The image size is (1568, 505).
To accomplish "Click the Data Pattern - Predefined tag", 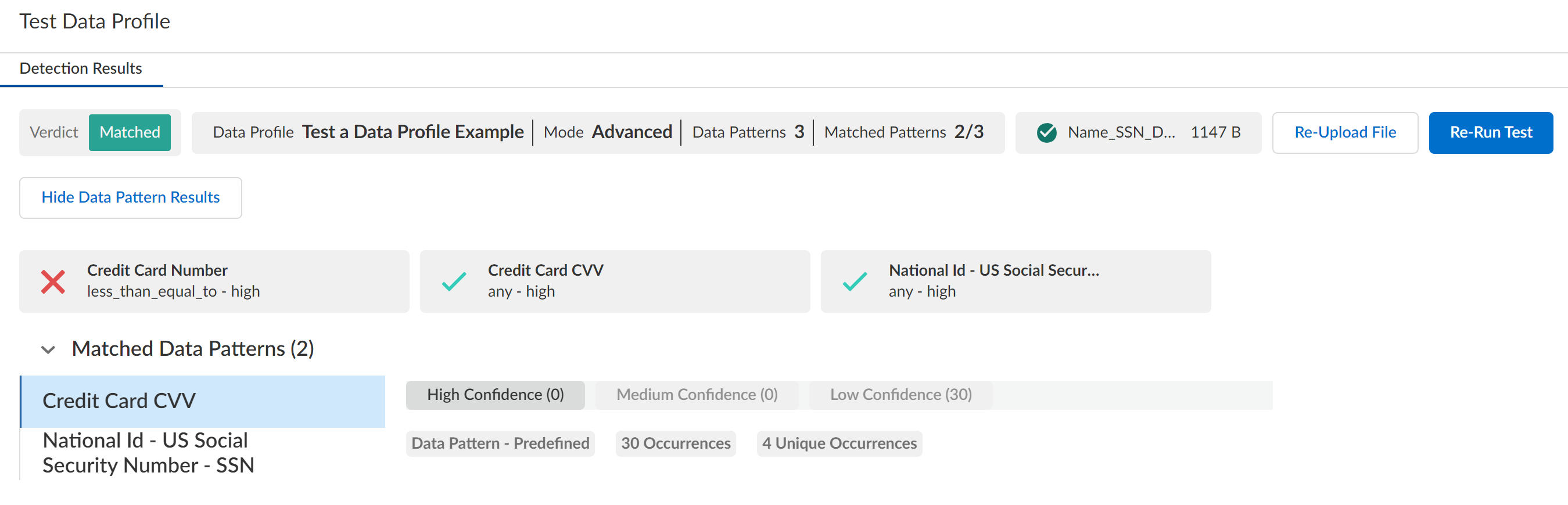I will coord(500,443).
